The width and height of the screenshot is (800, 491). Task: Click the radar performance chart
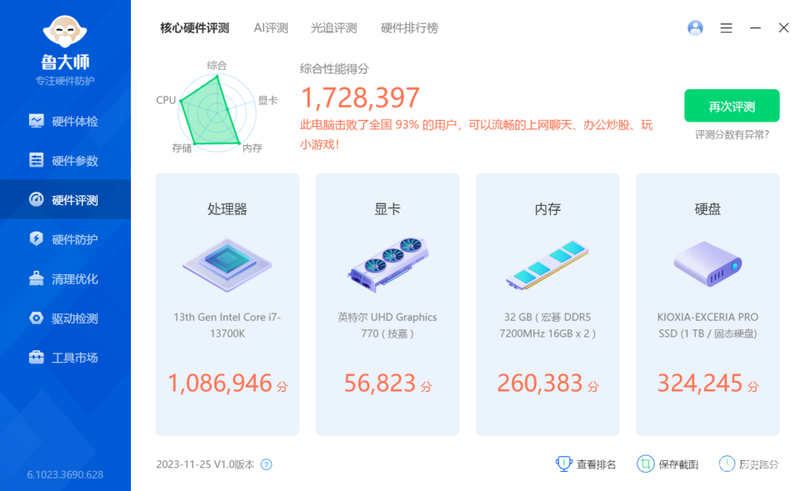tap(217, 113)
